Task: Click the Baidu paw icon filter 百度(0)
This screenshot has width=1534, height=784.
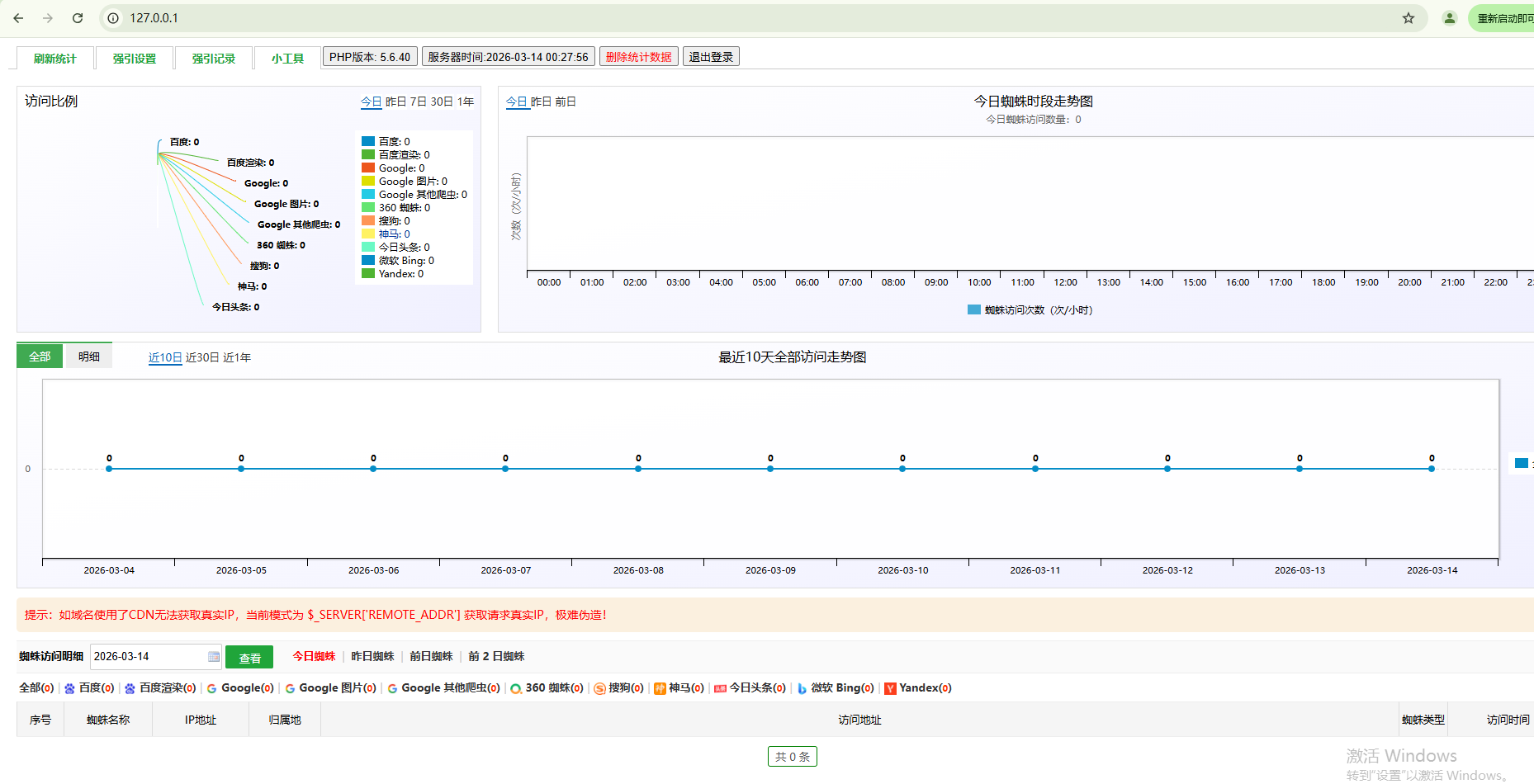Action: click(70, 688)
